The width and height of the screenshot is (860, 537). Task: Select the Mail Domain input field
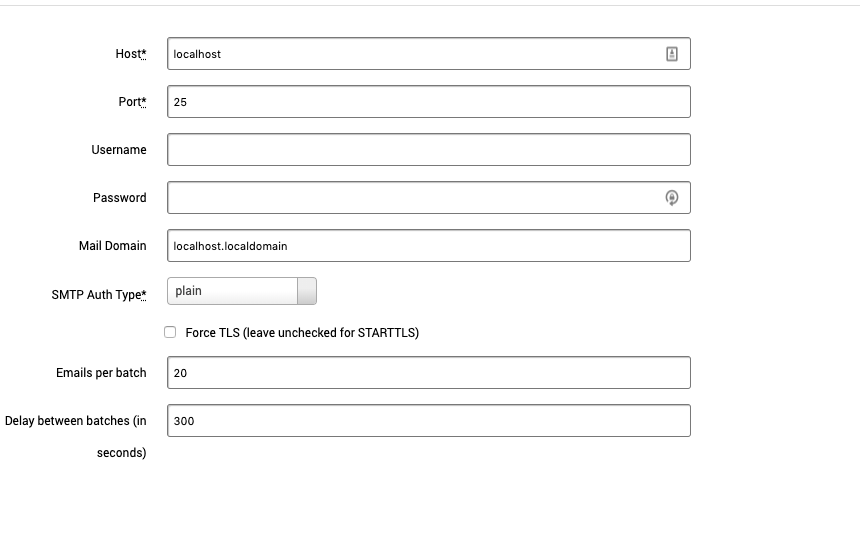click(x=428, y=246)
